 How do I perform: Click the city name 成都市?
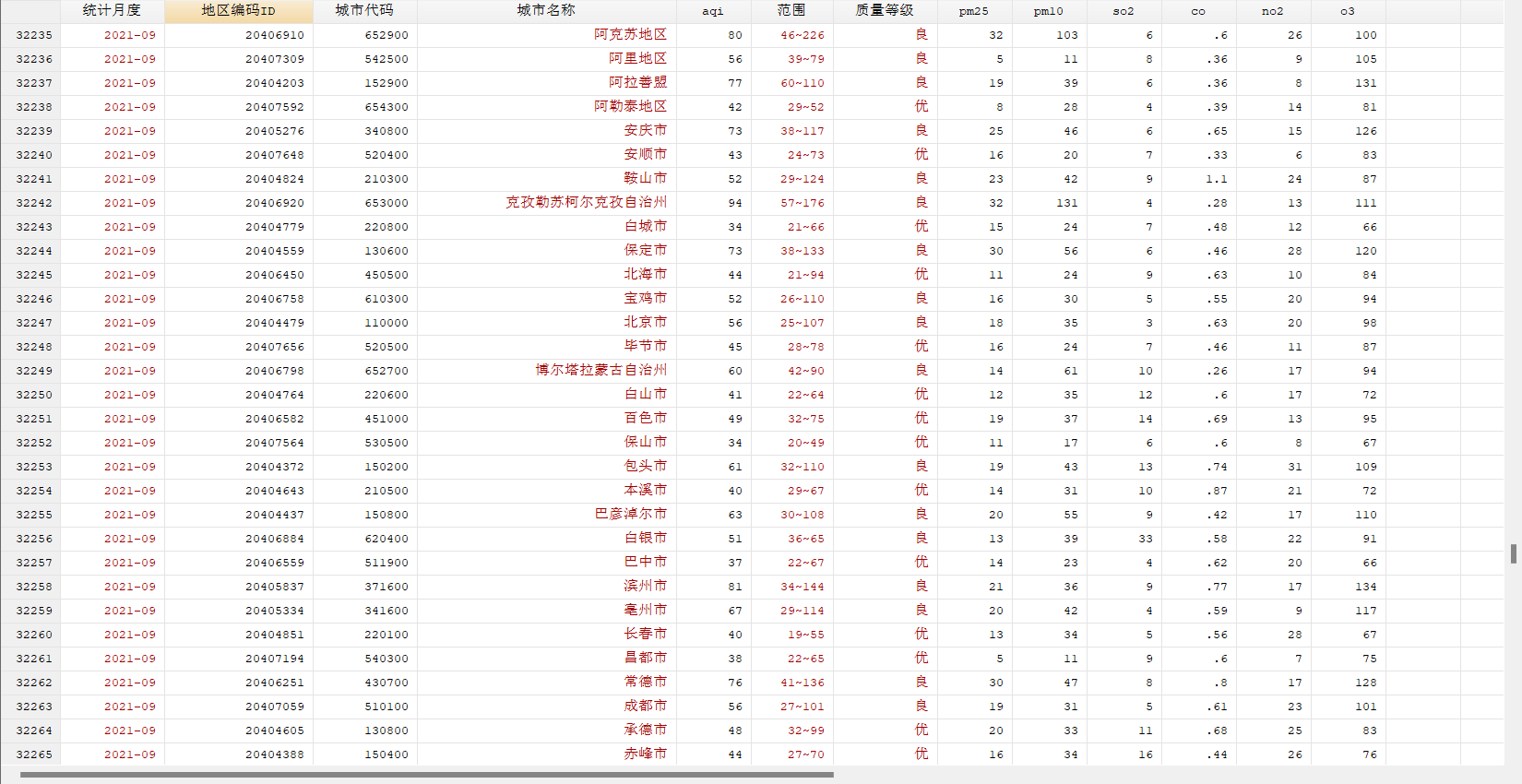(645, 707)
